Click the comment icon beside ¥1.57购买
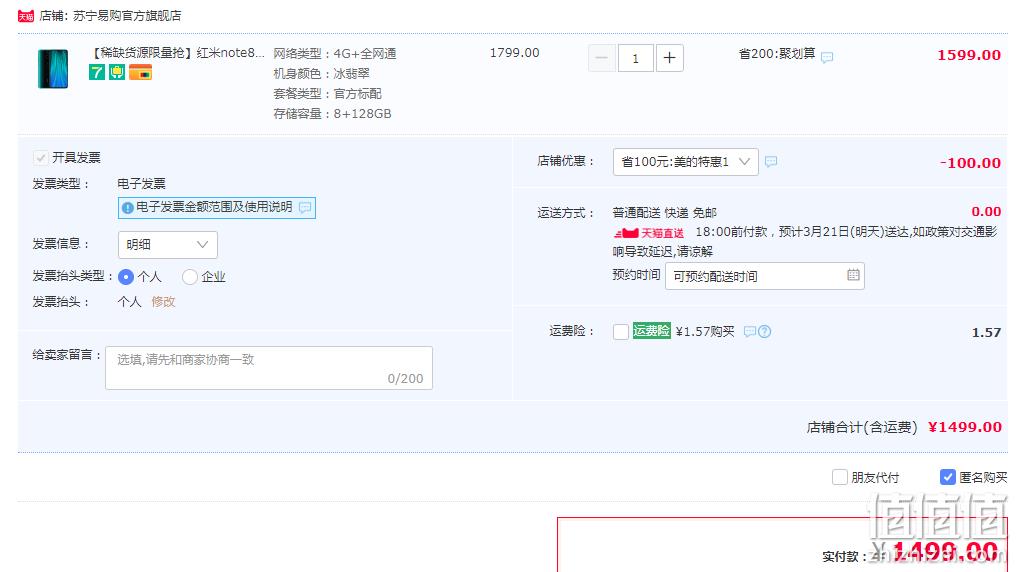Image resolution: width=1017 pixels, height=572 pixels. pyautogui.click(x=749, y=332)
